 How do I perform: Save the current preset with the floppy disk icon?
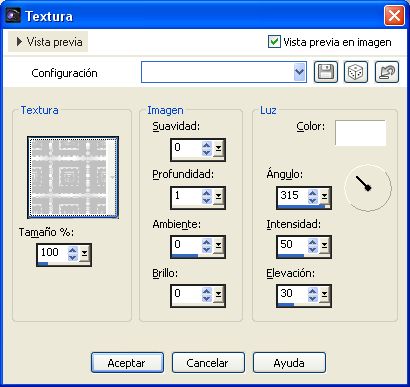pos(326,72)
